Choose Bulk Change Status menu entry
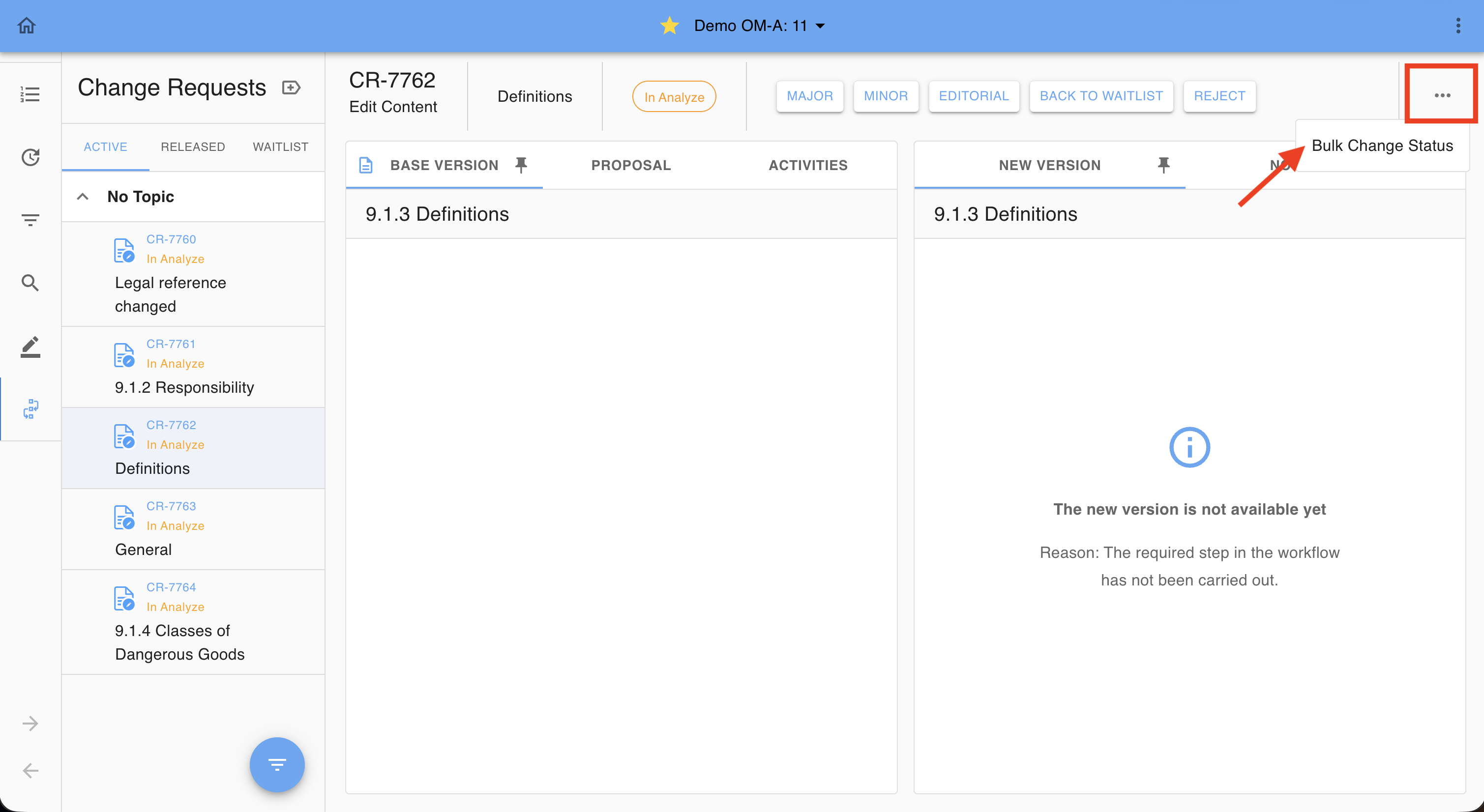The height and width of the screenshot is (812, 1484). click(x=1381, y=145)
